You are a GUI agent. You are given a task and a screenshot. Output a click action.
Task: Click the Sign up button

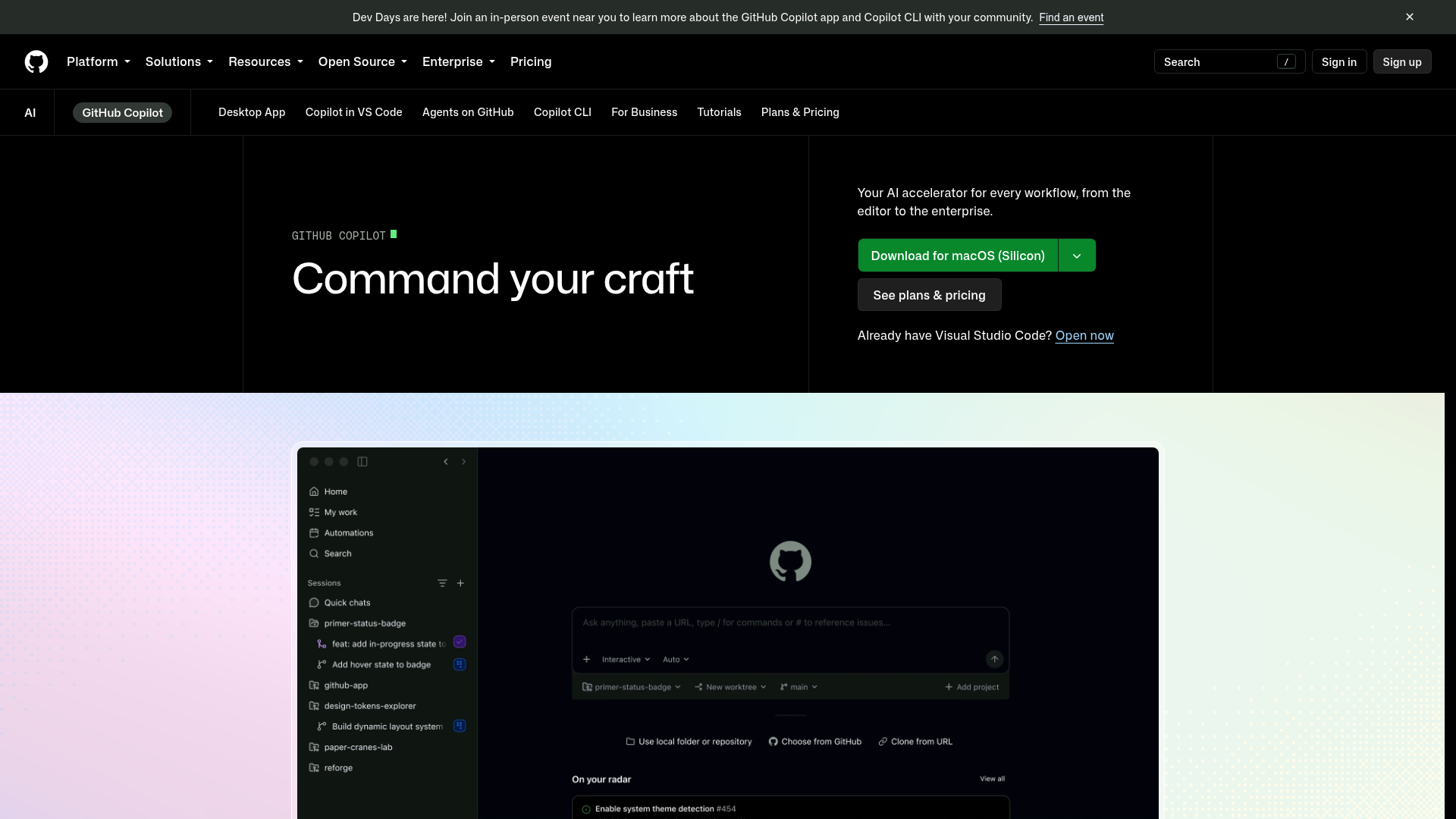tap(1401, 61)
